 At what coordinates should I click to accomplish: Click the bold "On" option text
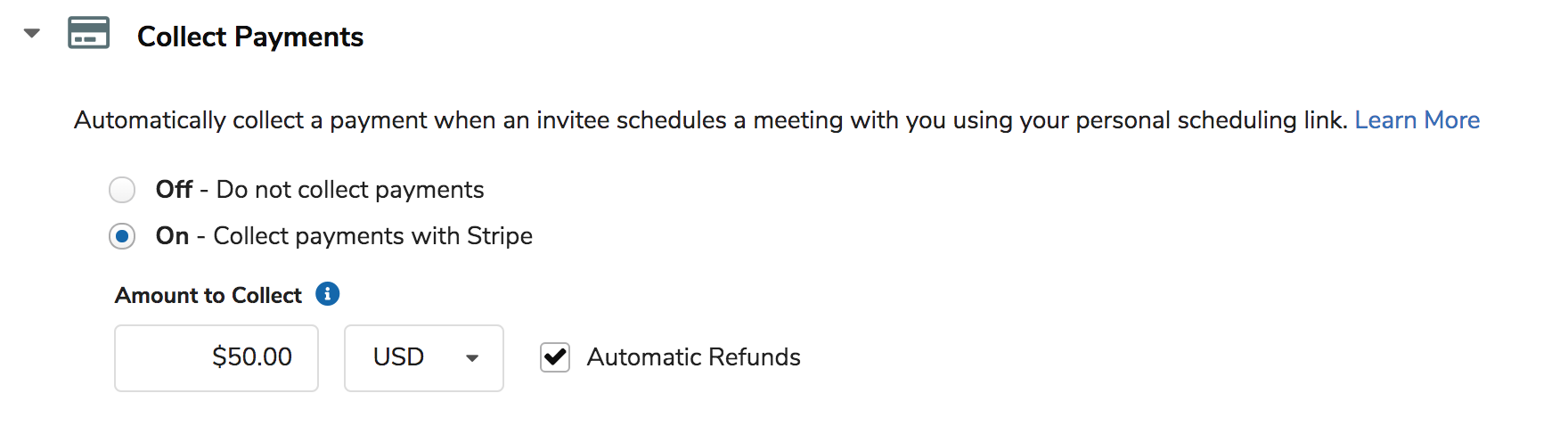[172, 236]
